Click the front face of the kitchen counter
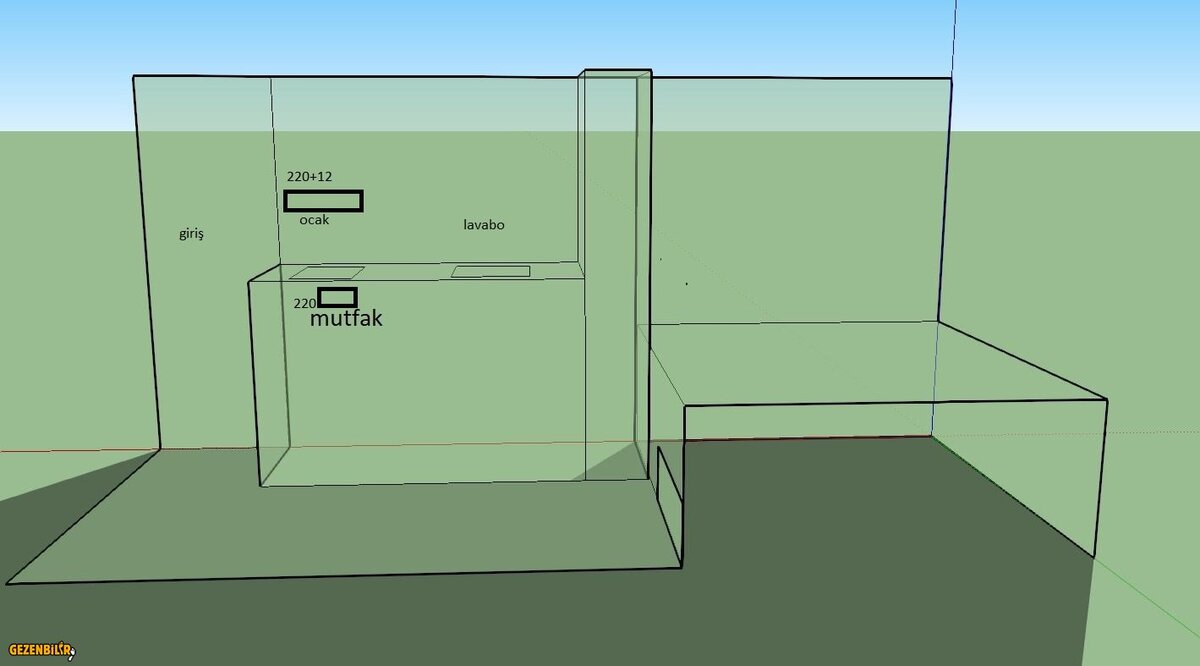The image size is (1200, 666). (x=420, y=390)
